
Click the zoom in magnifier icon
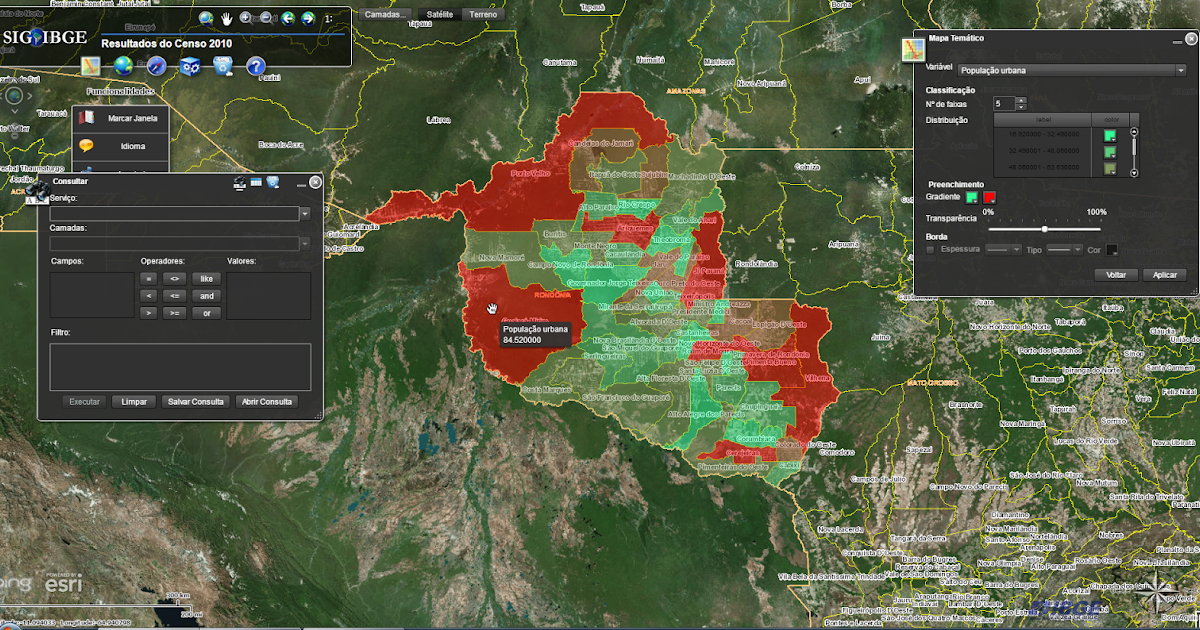point(245,17)
